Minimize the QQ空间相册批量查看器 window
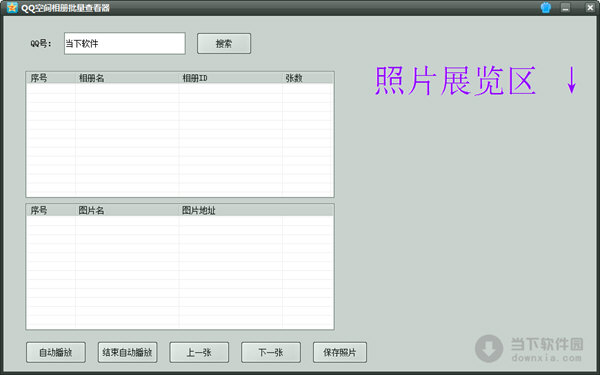Viewport: 600px width, 375px height. [566, 8]
